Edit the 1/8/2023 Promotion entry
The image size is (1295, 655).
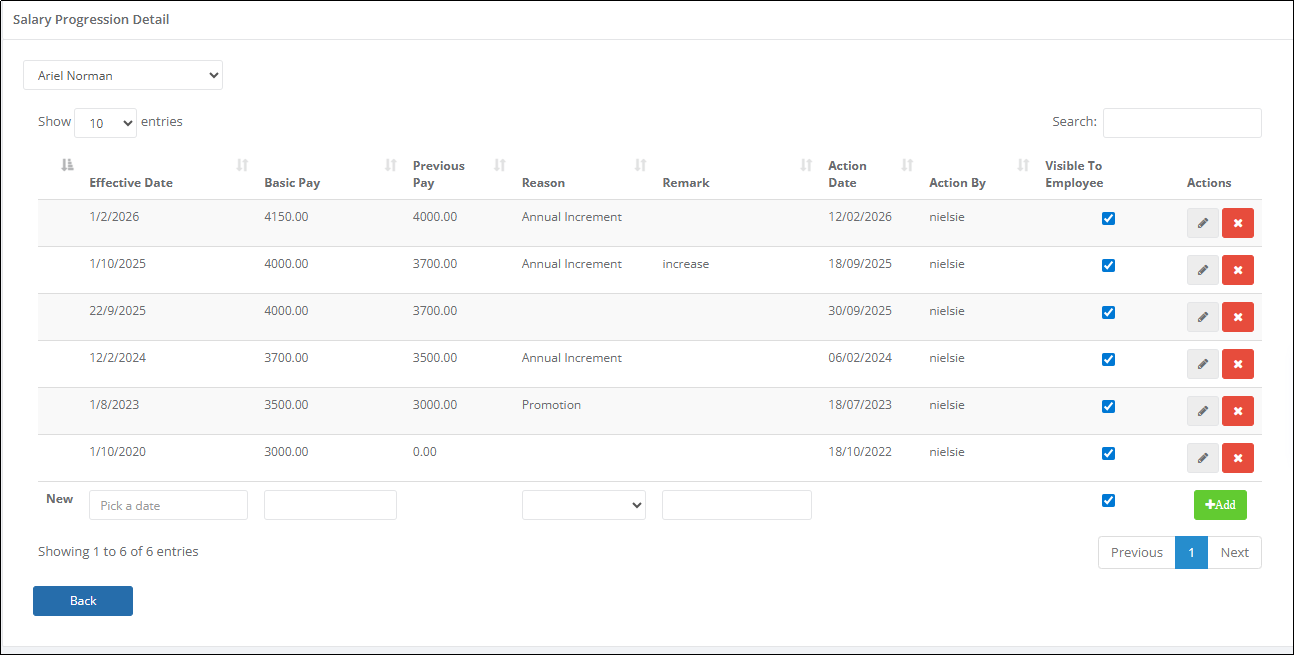point(1203,411)
